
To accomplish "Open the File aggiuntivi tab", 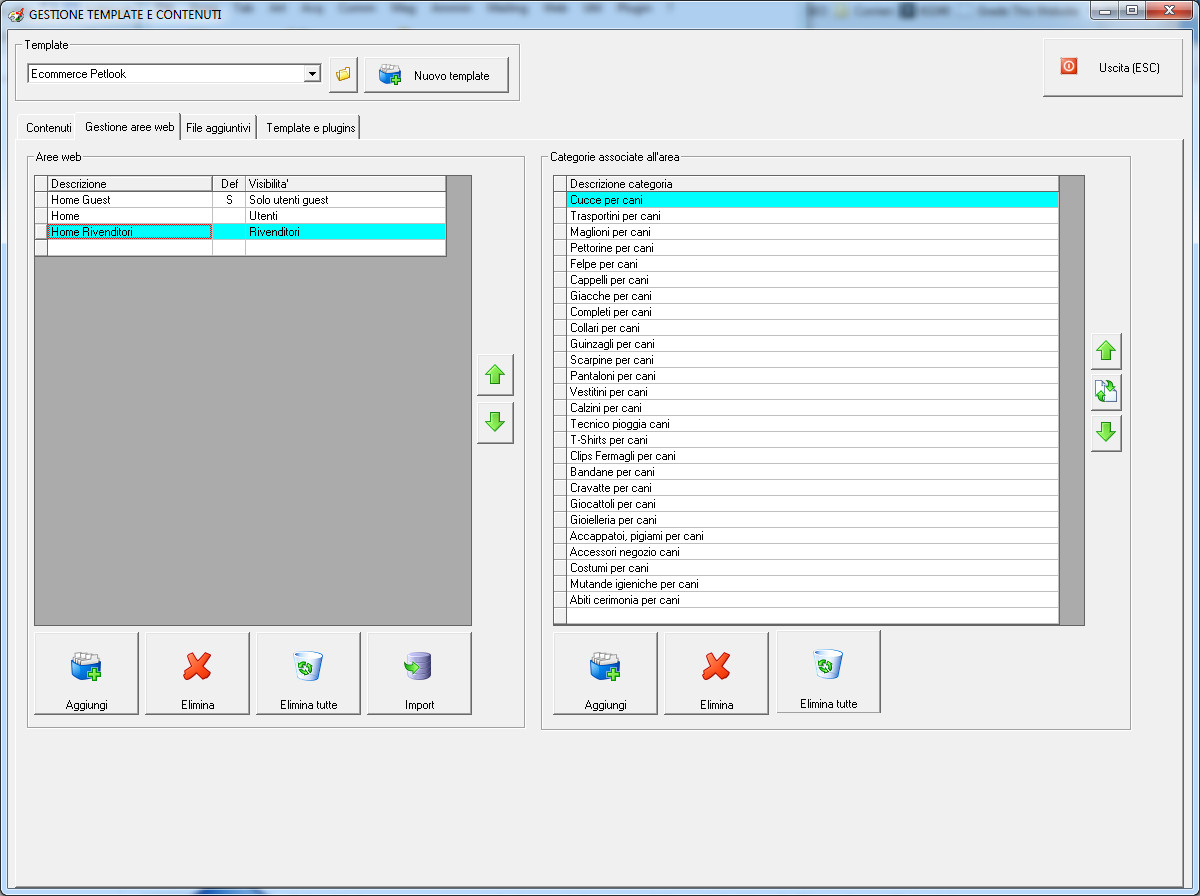I will (x=218, y=128).
